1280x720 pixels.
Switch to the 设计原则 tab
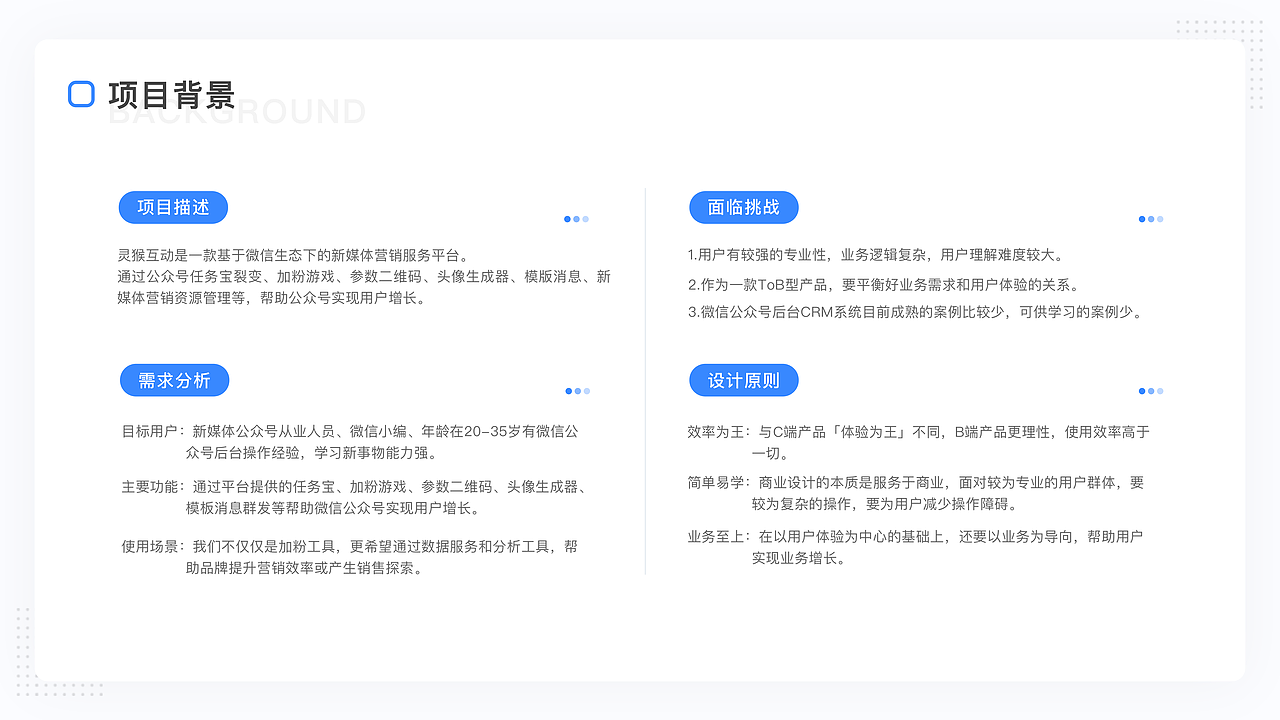tap(744, 380)
